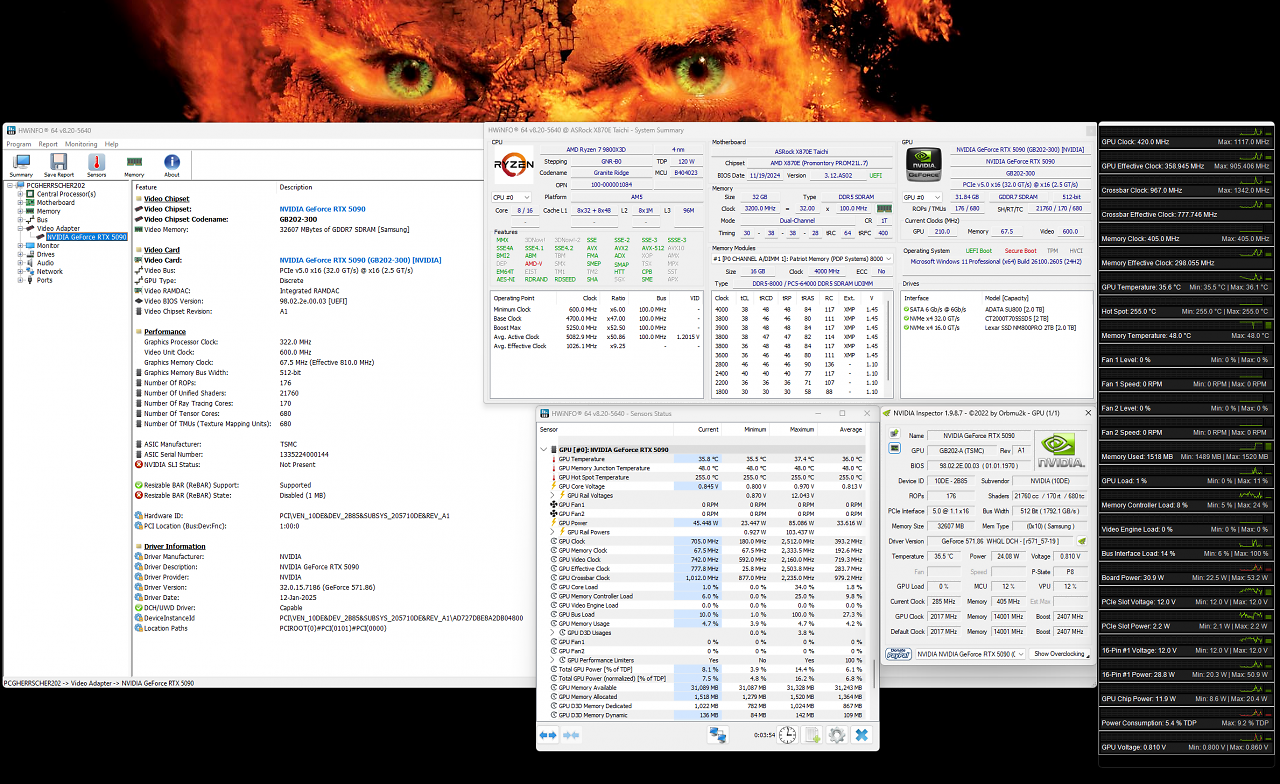Select PCGHERRSCHER202 root tree item
Image resolution: width=1280 pixels, height=784 pixels.
pos(55,186)
